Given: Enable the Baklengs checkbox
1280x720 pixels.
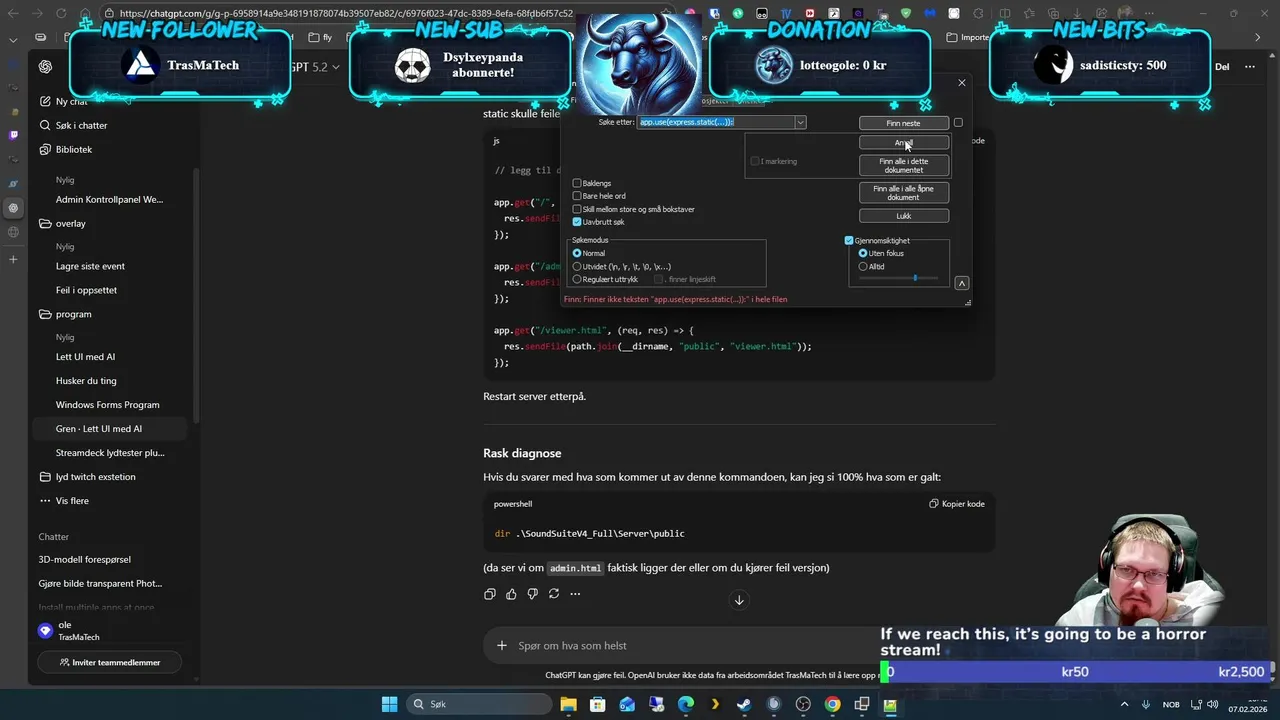Looking at the screenshot, I should coord(577,183).
